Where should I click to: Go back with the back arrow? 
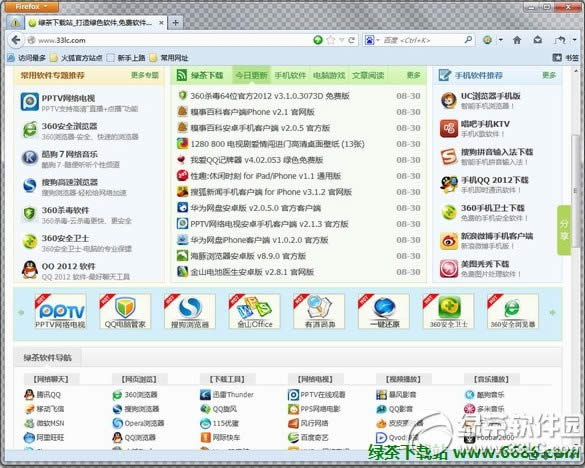coord(16,40)
